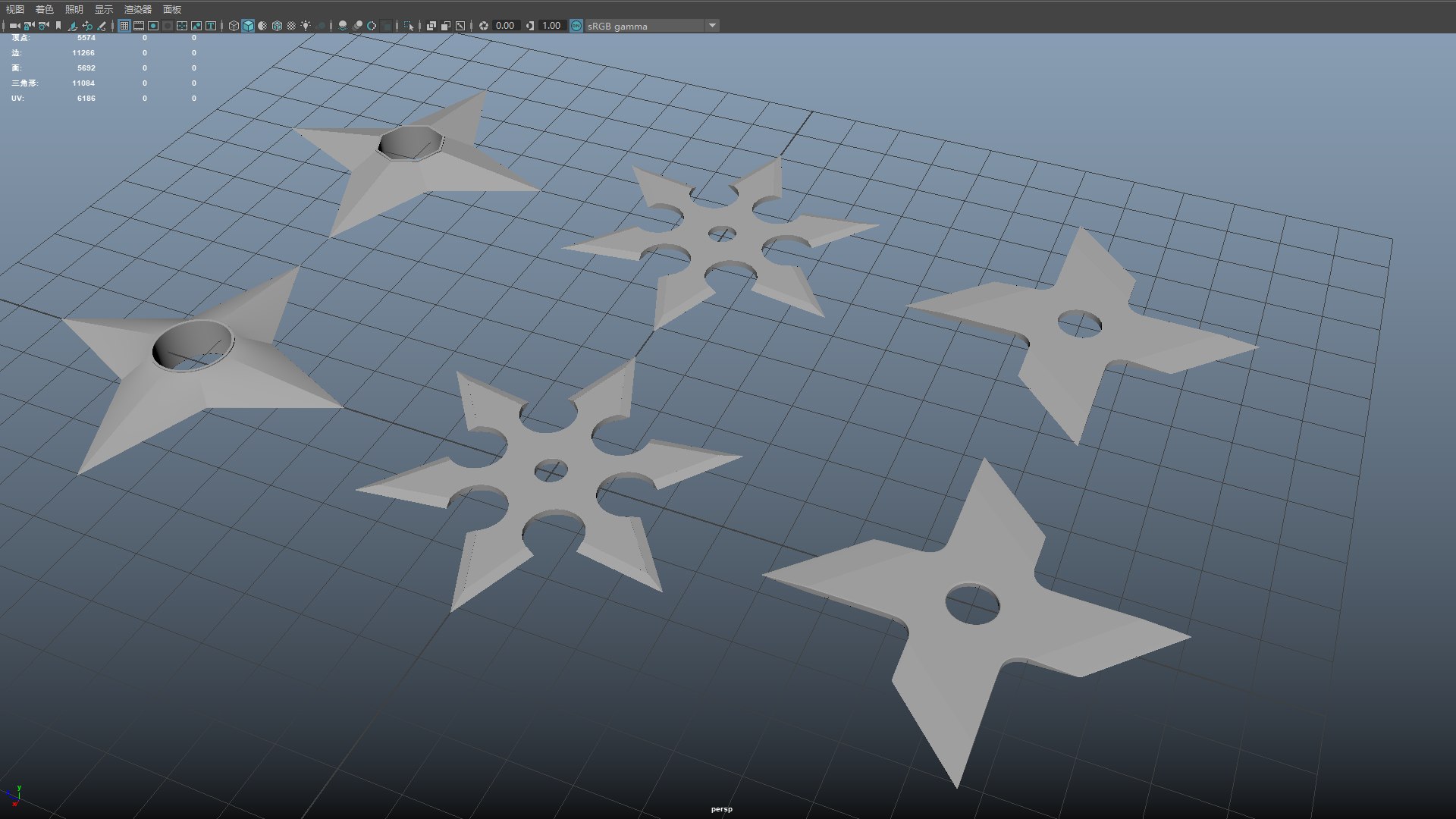Image resolution: width=1456 pixels, height=819 pixels.
Task: Click the exposure value field 0.00
Action: (x=505, y=26)
